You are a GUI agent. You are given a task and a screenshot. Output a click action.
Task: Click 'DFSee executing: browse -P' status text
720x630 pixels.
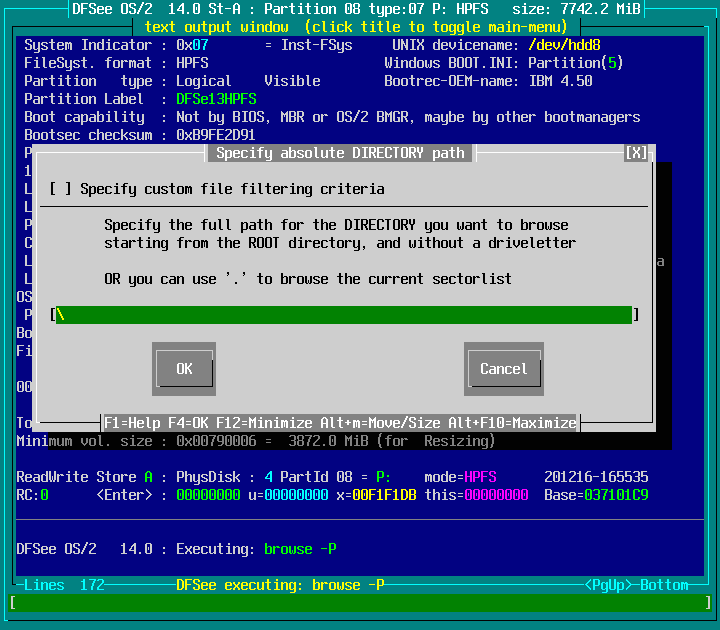[x=280, y=585]
